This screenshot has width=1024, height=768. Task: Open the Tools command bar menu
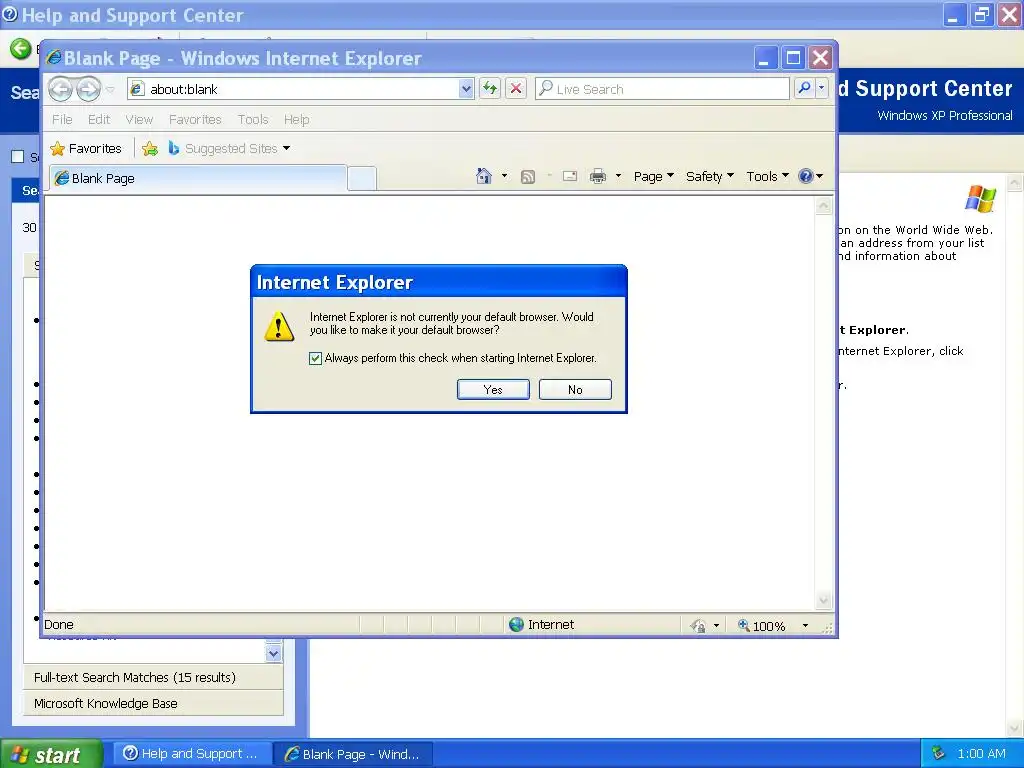tap(767, 176)
